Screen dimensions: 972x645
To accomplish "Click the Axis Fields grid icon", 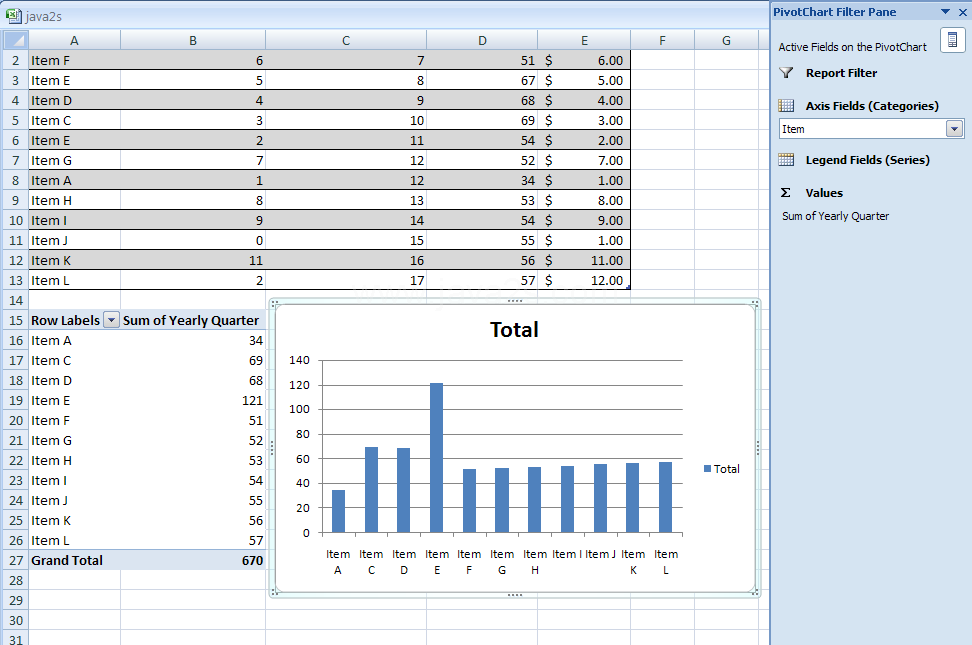I will [x=786, y=106].
